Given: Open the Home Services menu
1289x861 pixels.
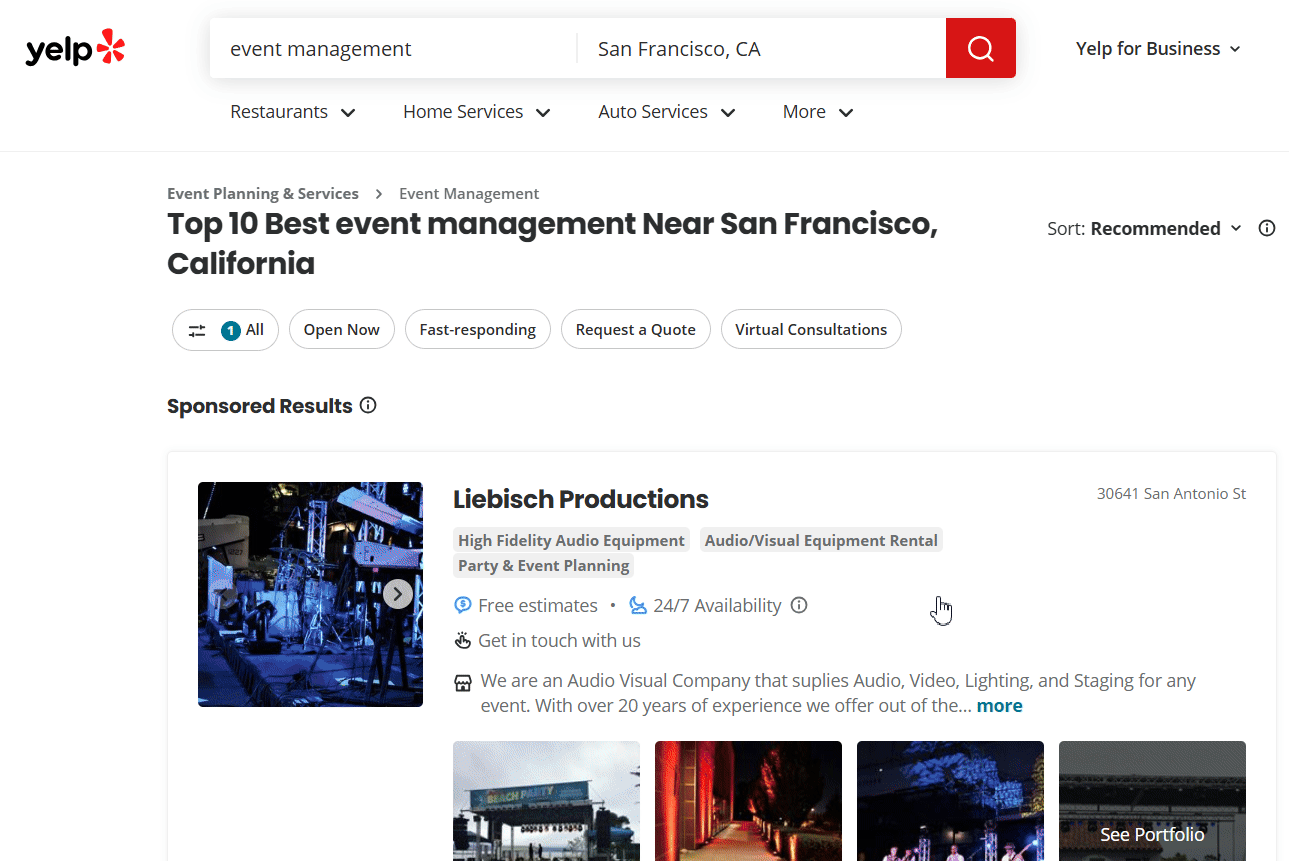Looking at the screenshot, I should 476,111.
